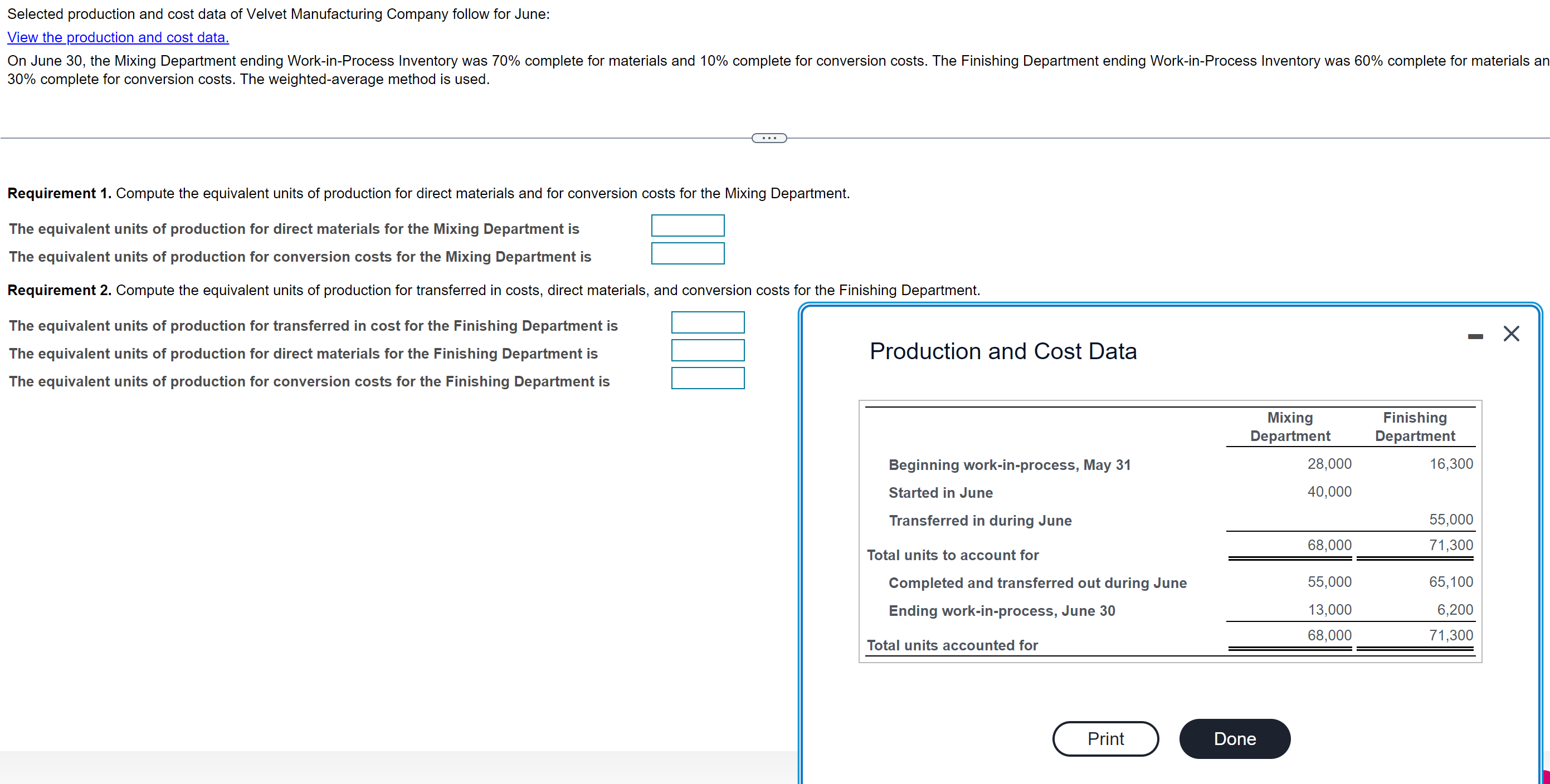This screenshot has width=1550, height=784.
Task: Click the answer field for Finishing conversion costs units
Action: (708, 378)
